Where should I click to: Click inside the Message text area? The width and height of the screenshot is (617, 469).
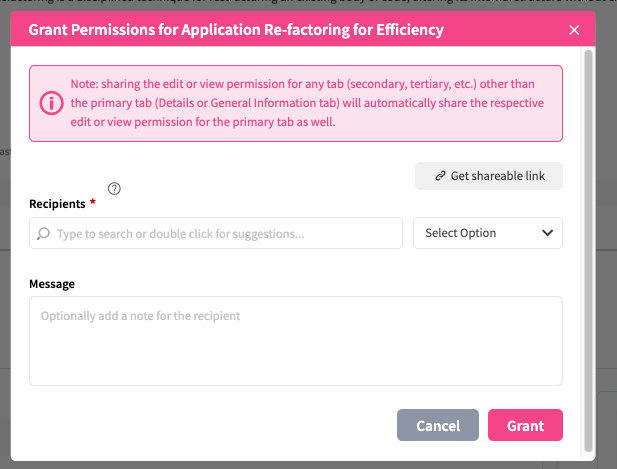click(x=295, y=340)
